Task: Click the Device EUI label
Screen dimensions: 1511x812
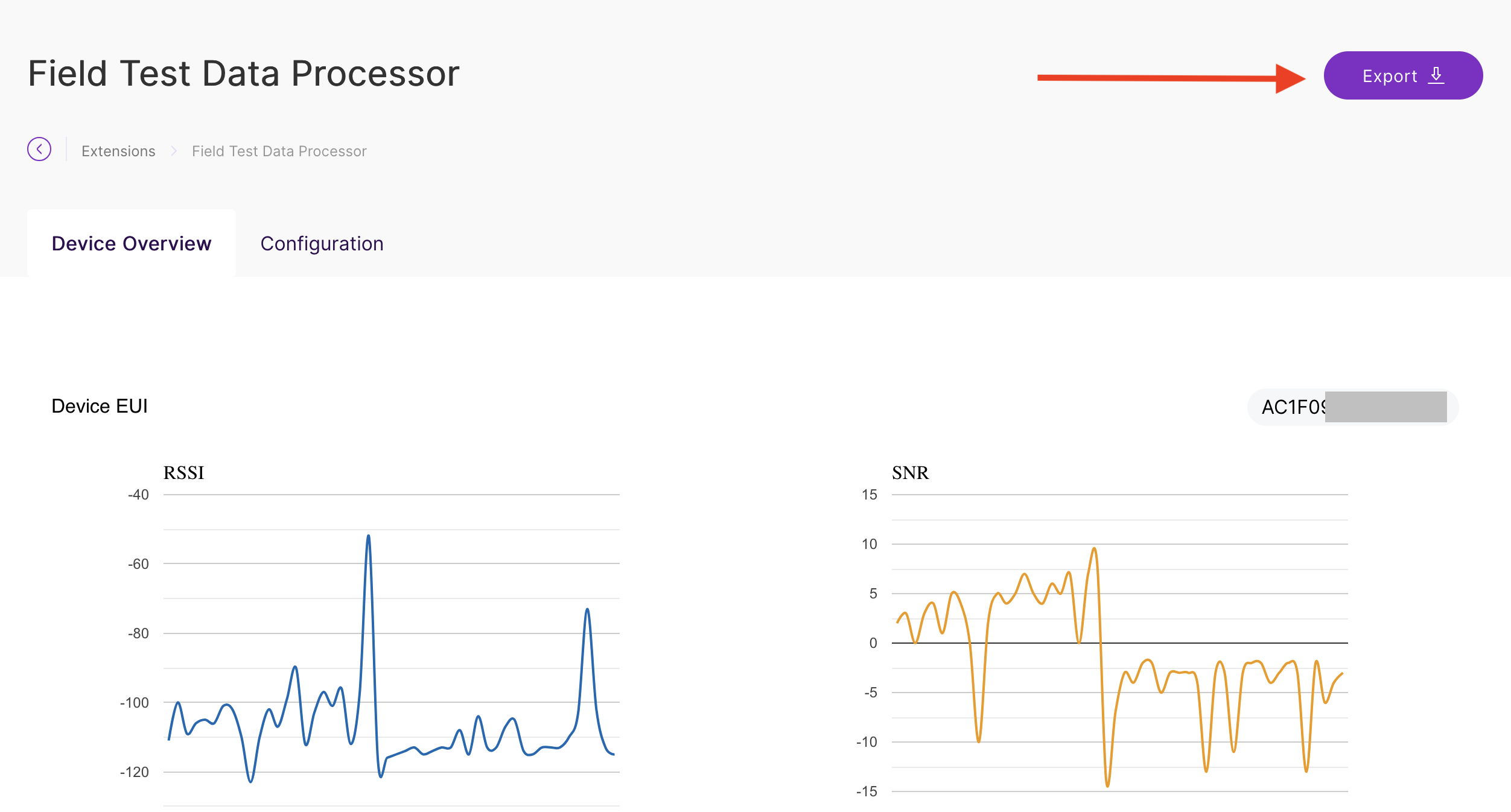Action: pos(100,406)
